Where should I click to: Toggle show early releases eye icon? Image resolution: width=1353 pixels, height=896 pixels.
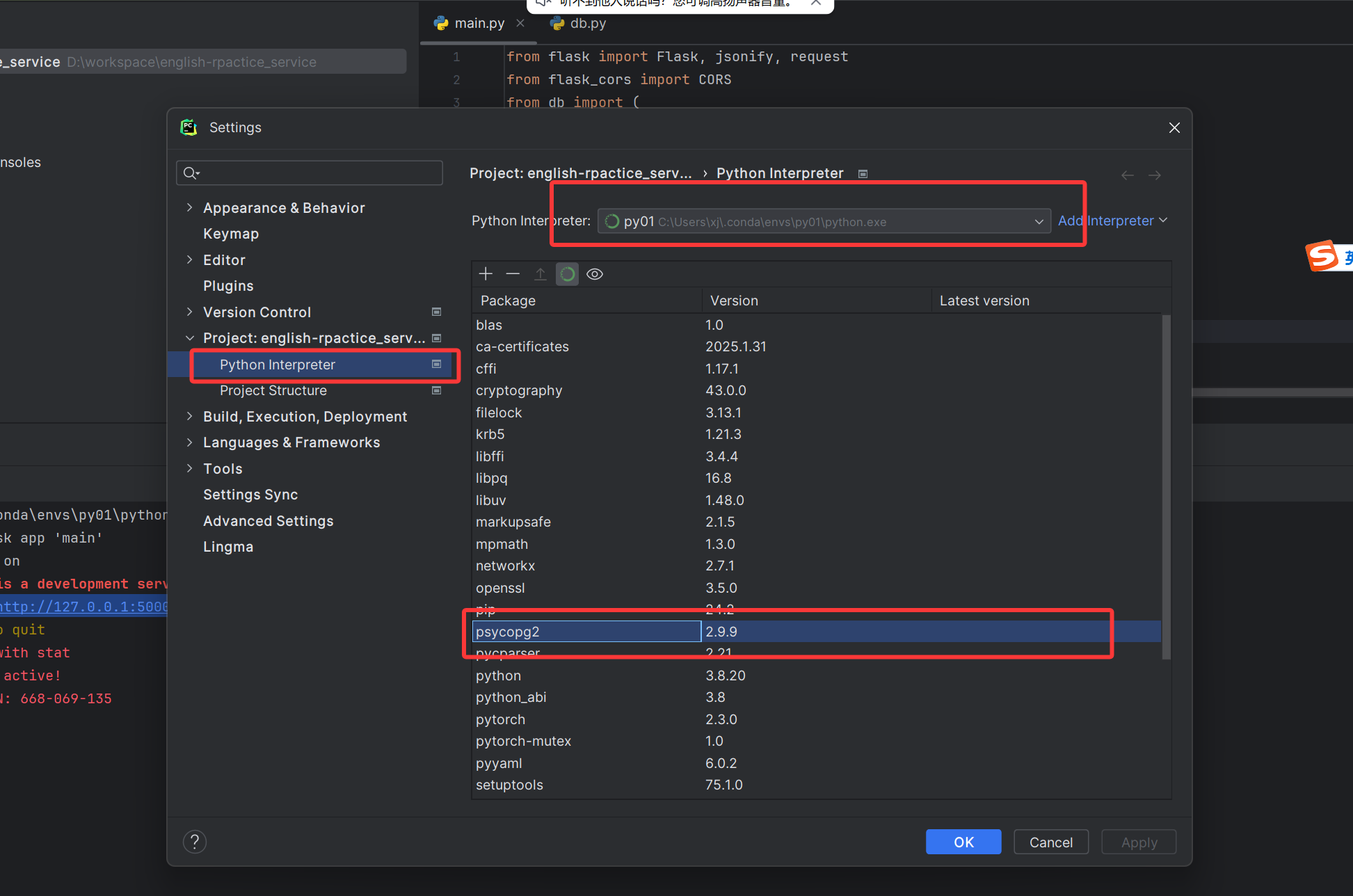click(595, 274)
